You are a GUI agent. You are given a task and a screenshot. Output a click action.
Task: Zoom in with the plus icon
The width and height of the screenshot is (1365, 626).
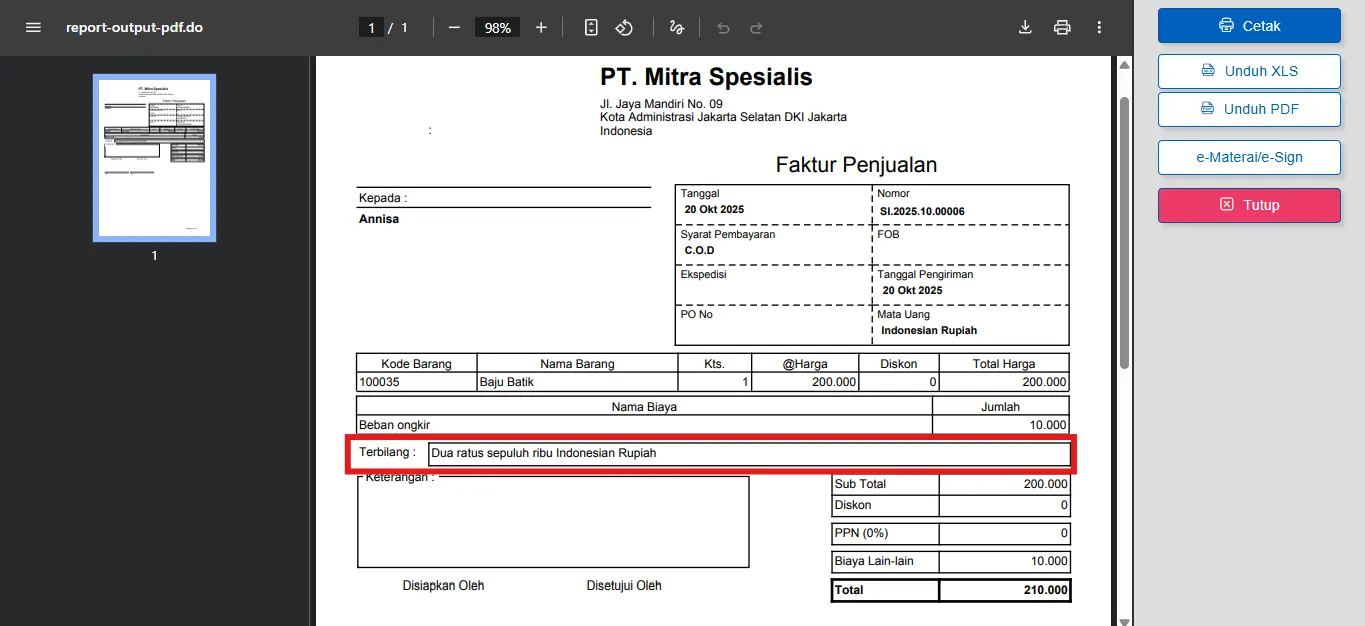541,27
